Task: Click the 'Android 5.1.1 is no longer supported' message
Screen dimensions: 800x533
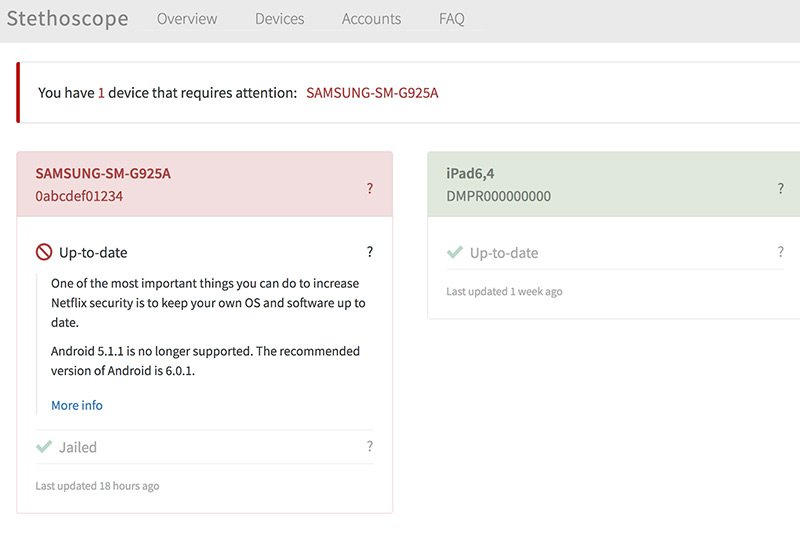Action: click(205, 361)
